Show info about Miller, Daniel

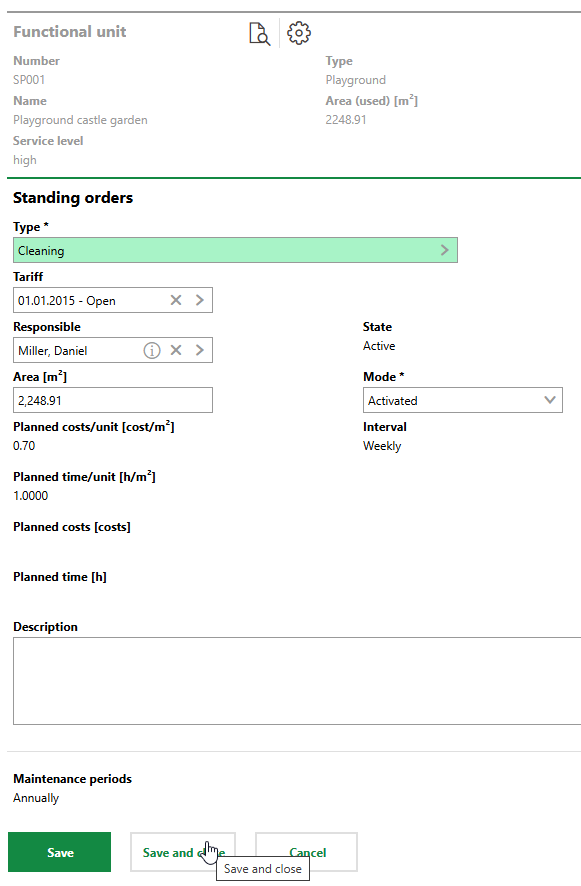tap(151, 350)
